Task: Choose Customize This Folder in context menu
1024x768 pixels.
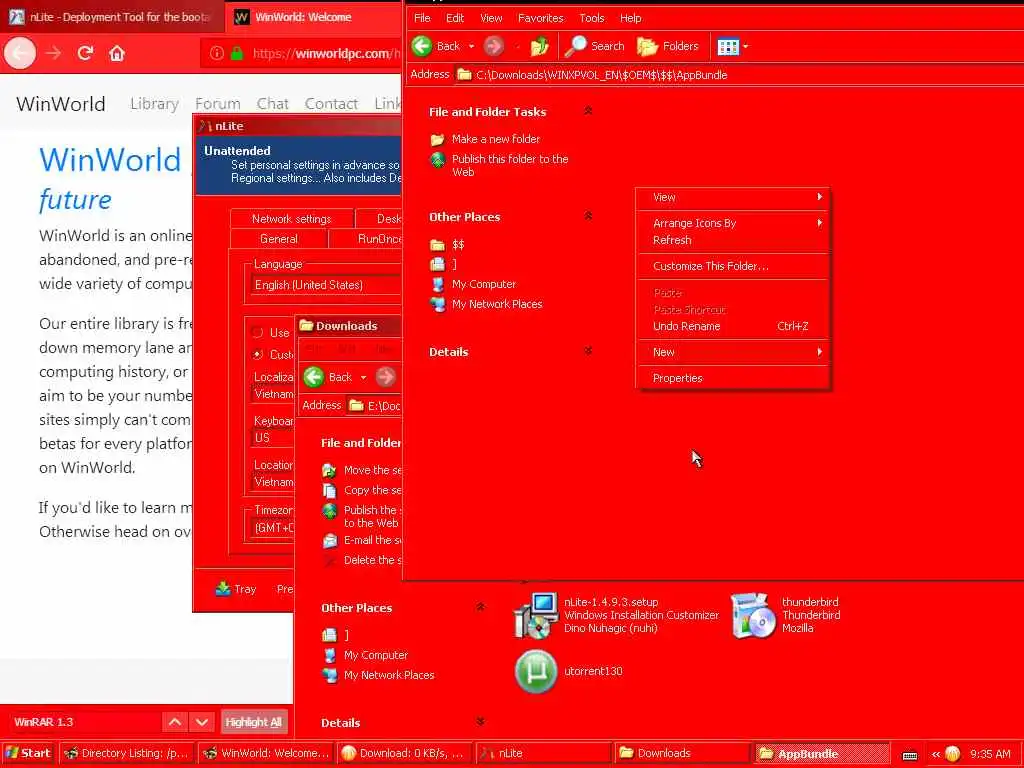Action: point(733,266)
